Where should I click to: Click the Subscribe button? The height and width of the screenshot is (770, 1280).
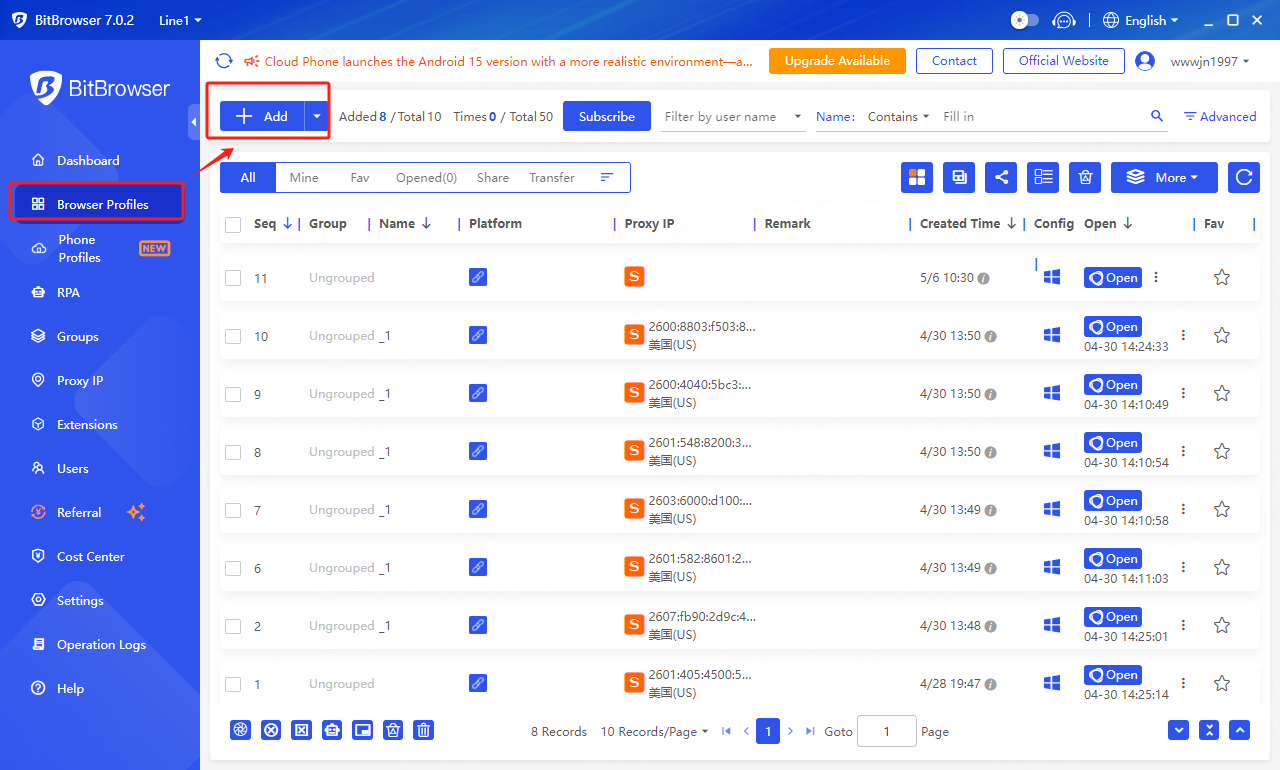click(x=606, y=116)
